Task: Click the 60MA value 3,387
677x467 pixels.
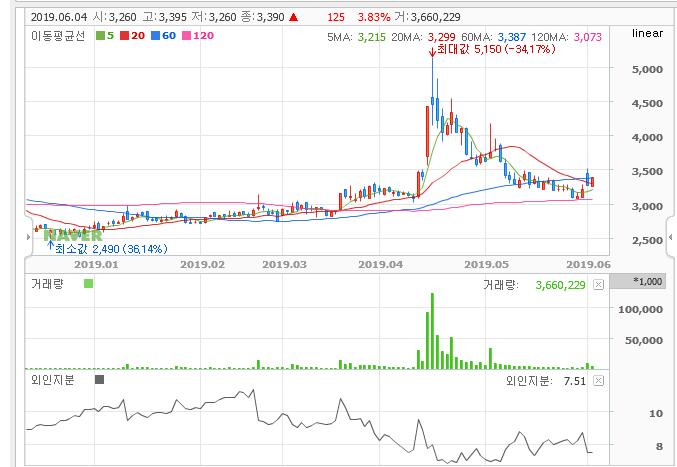Action: (512, 37)
